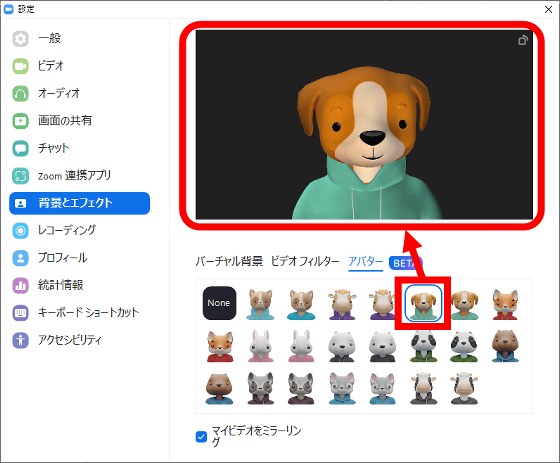Open the アクセシビリティ accessibility settings

pyautogui.click(x=79, y=340)
